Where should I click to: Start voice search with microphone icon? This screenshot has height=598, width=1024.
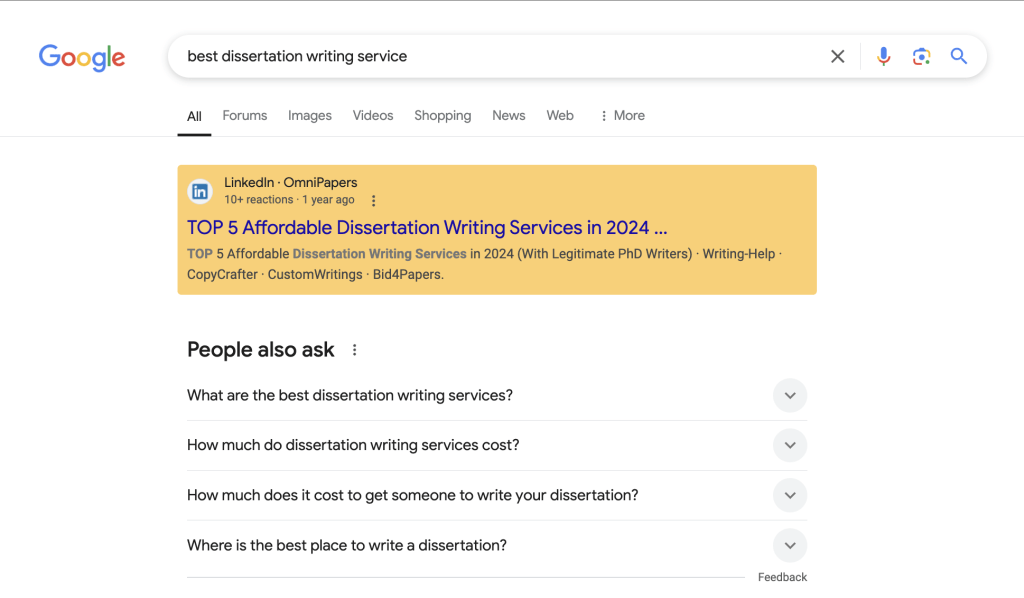[x=883, y=56]
